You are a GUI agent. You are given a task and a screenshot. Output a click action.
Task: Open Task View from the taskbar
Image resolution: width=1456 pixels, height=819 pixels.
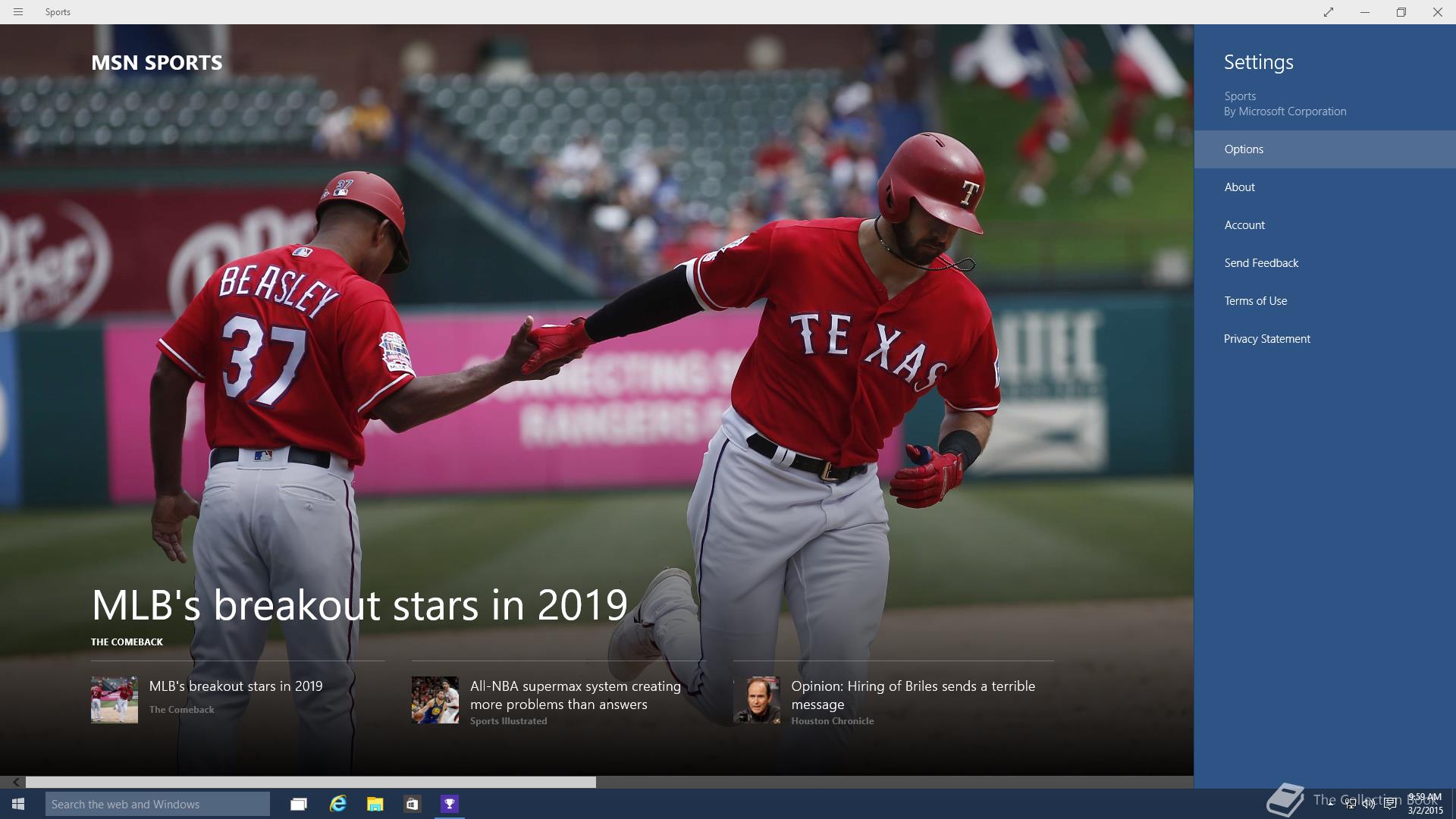299,804
